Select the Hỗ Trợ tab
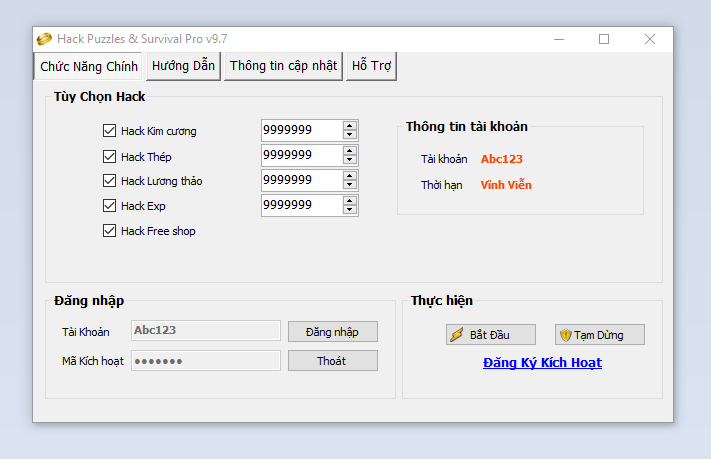Screen dimensions: 711x459 pos(371,66)
